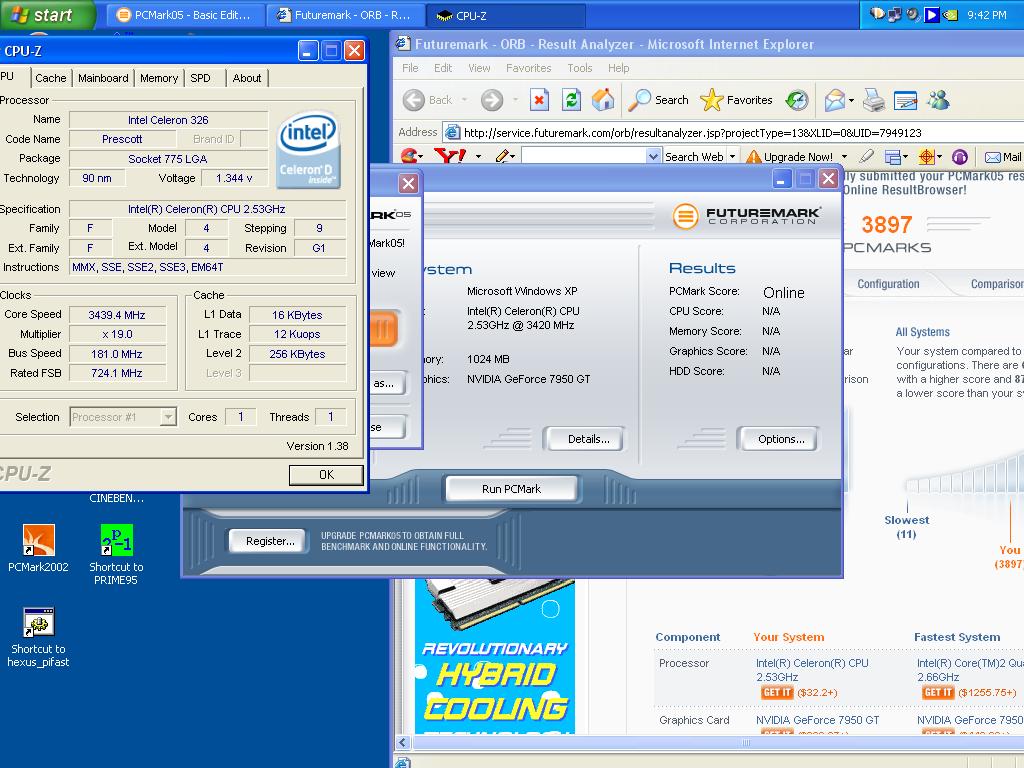Image resolution: width=1024 pixels, height=768 pixels.
Task: Expand the Y! button dropdown arrow
Action: pos(479,157)
